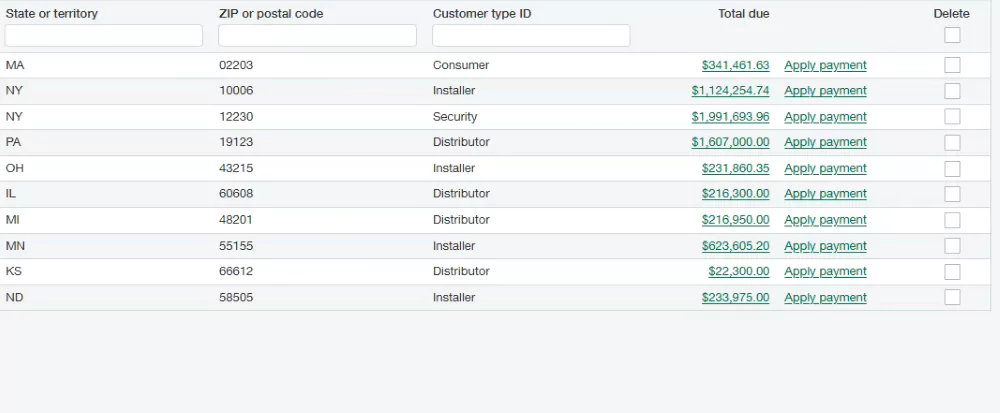Mark the KS row for deletion
This screenshot has width=1000, height=413.
click(952, 271)
